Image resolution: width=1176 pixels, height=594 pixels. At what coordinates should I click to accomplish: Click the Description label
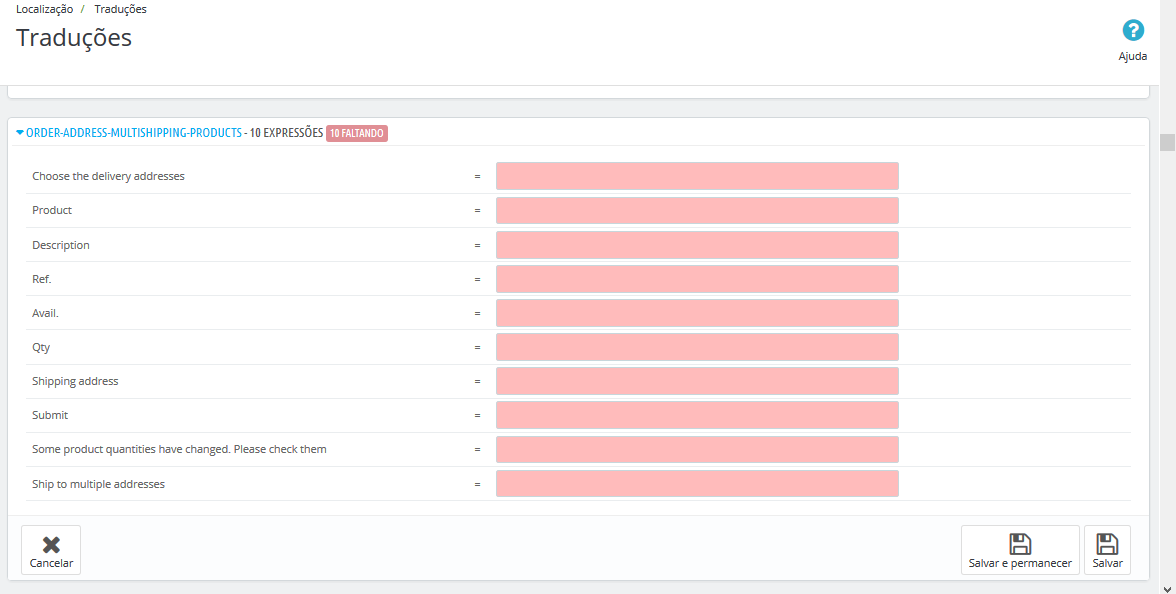point(61,245)
